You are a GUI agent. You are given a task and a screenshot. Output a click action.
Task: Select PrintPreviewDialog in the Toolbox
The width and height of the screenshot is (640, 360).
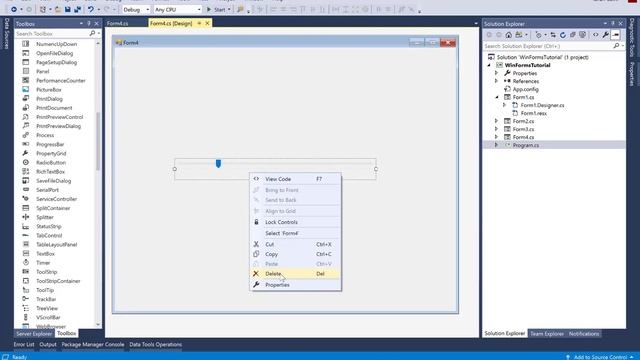58,126
